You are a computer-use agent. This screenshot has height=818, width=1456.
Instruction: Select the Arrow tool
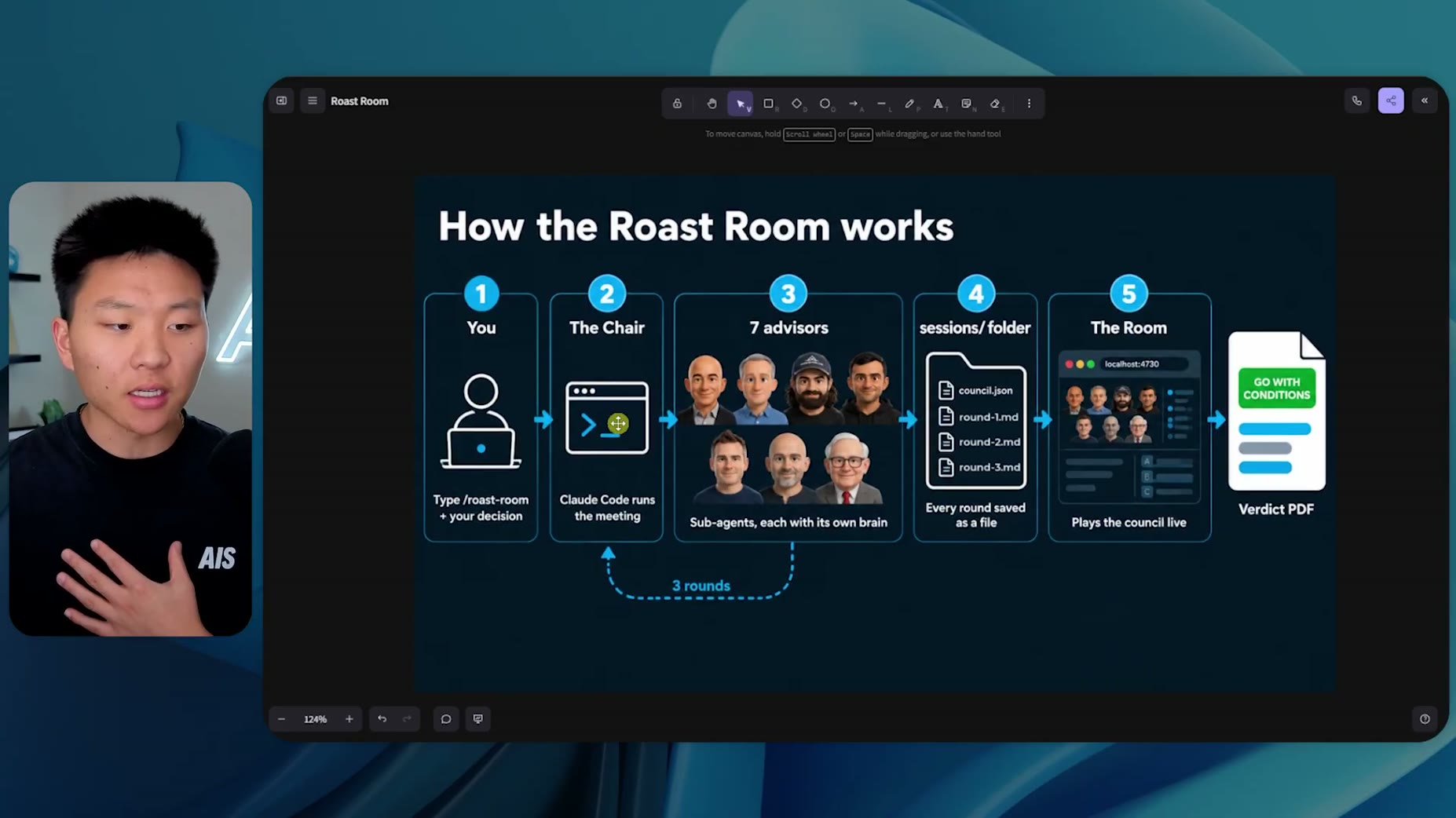pyautogui.click(x=854, y=104)
